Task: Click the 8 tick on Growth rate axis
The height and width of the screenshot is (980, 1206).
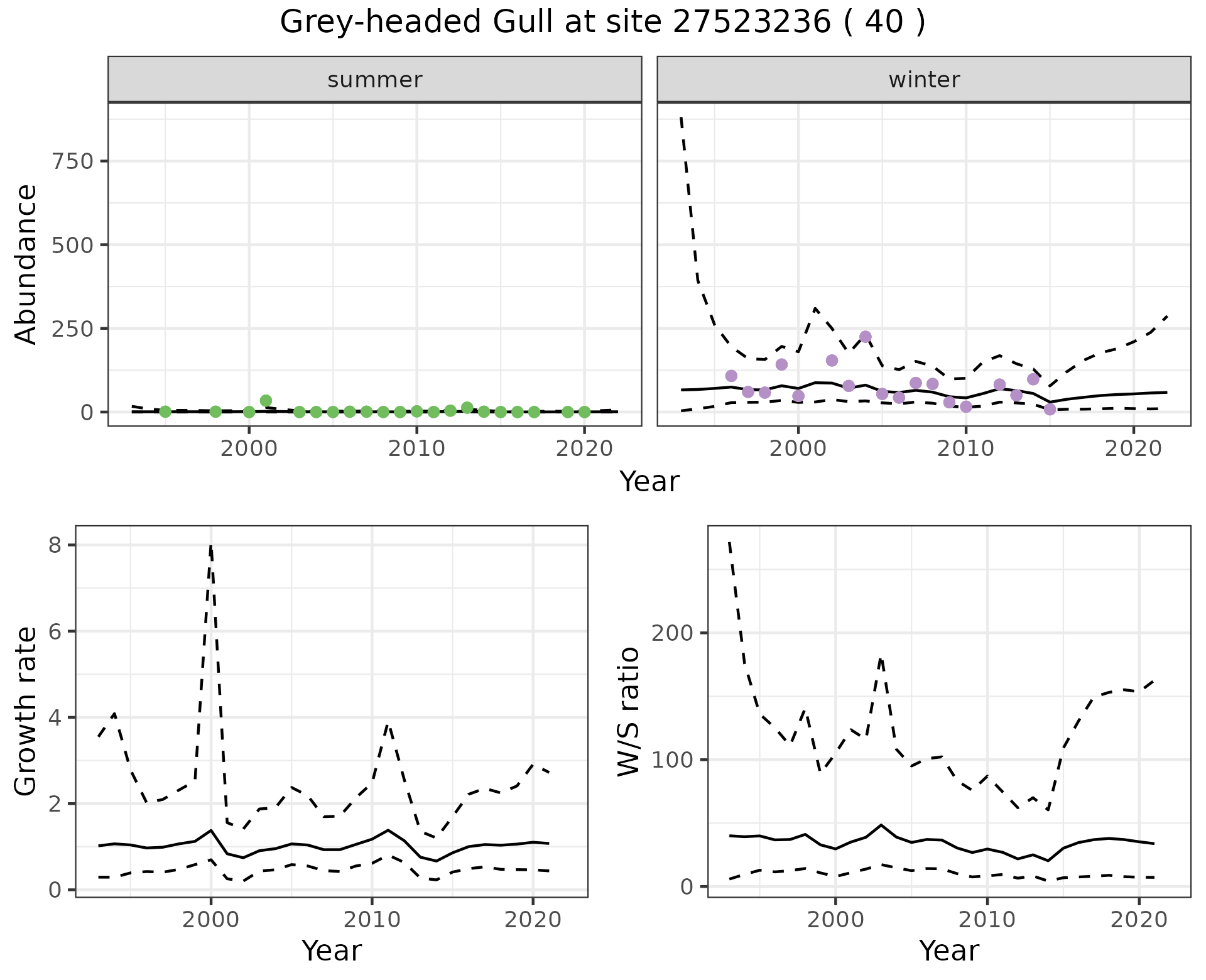Action: point(55,545)
